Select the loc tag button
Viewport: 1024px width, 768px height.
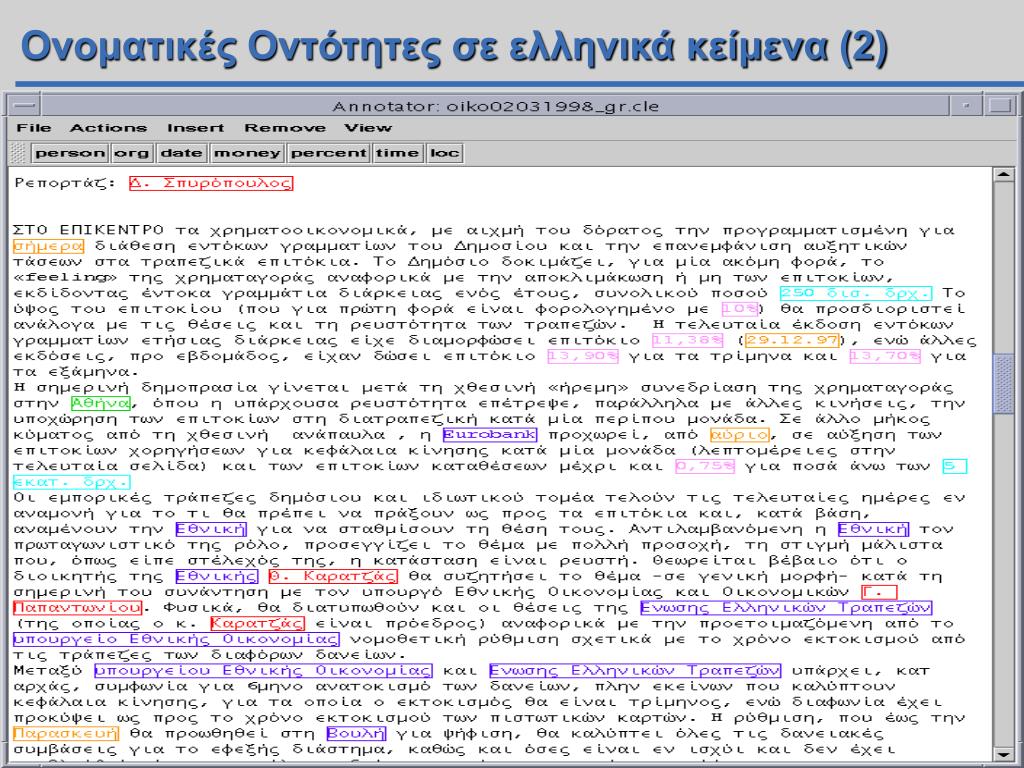[x=445, y=153]
